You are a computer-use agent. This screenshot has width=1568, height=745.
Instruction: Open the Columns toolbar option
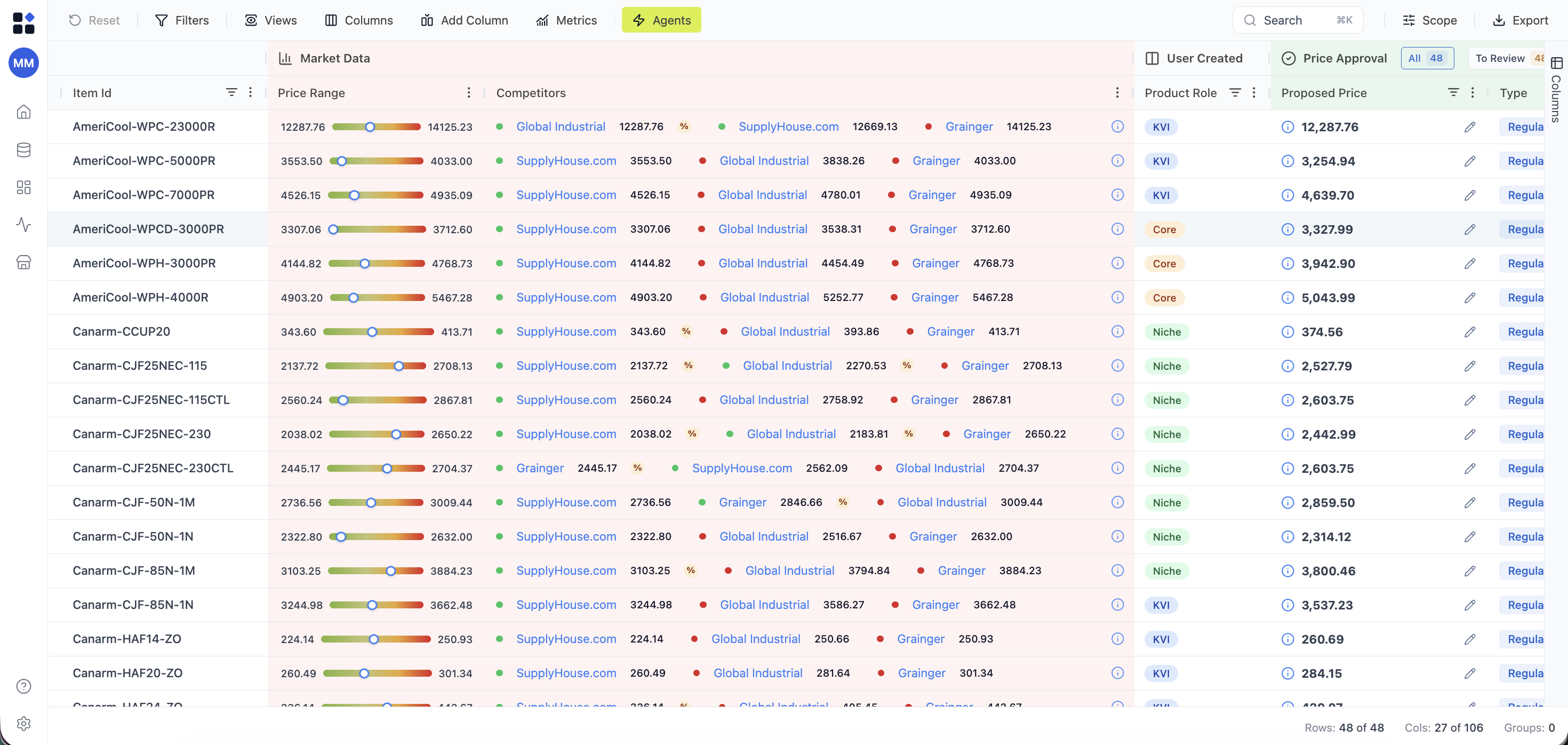coord(359,20)
